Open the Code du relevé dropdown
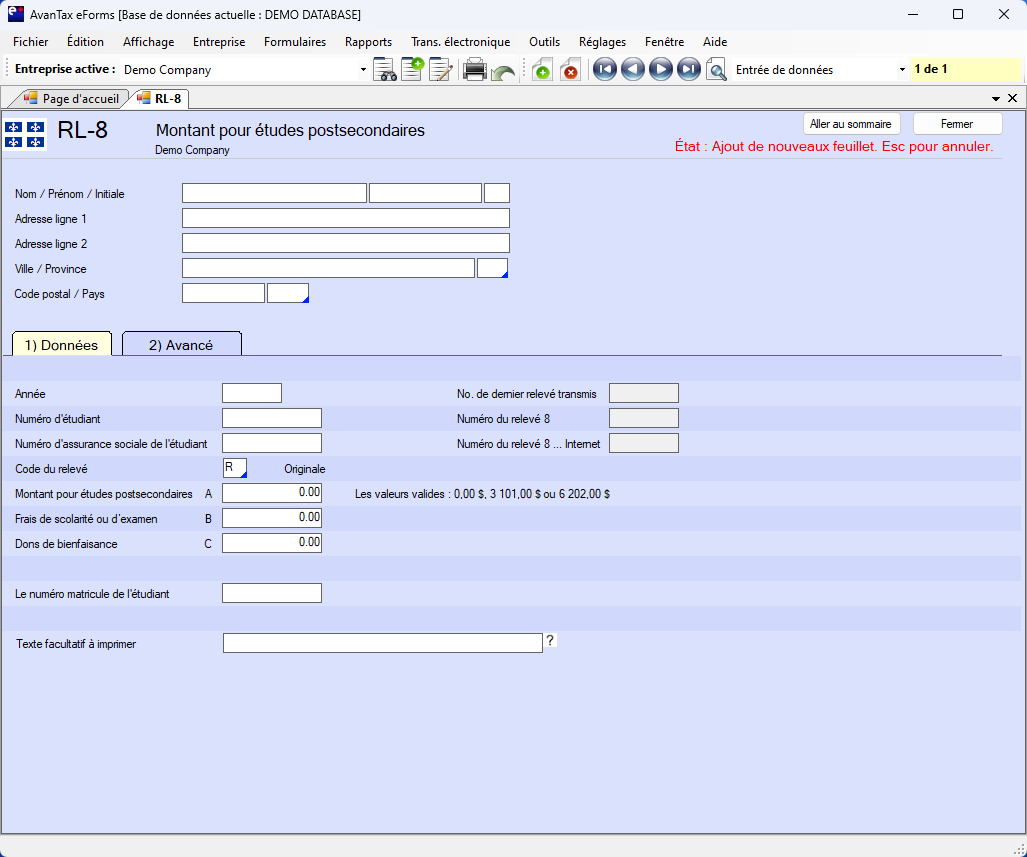 235,468
